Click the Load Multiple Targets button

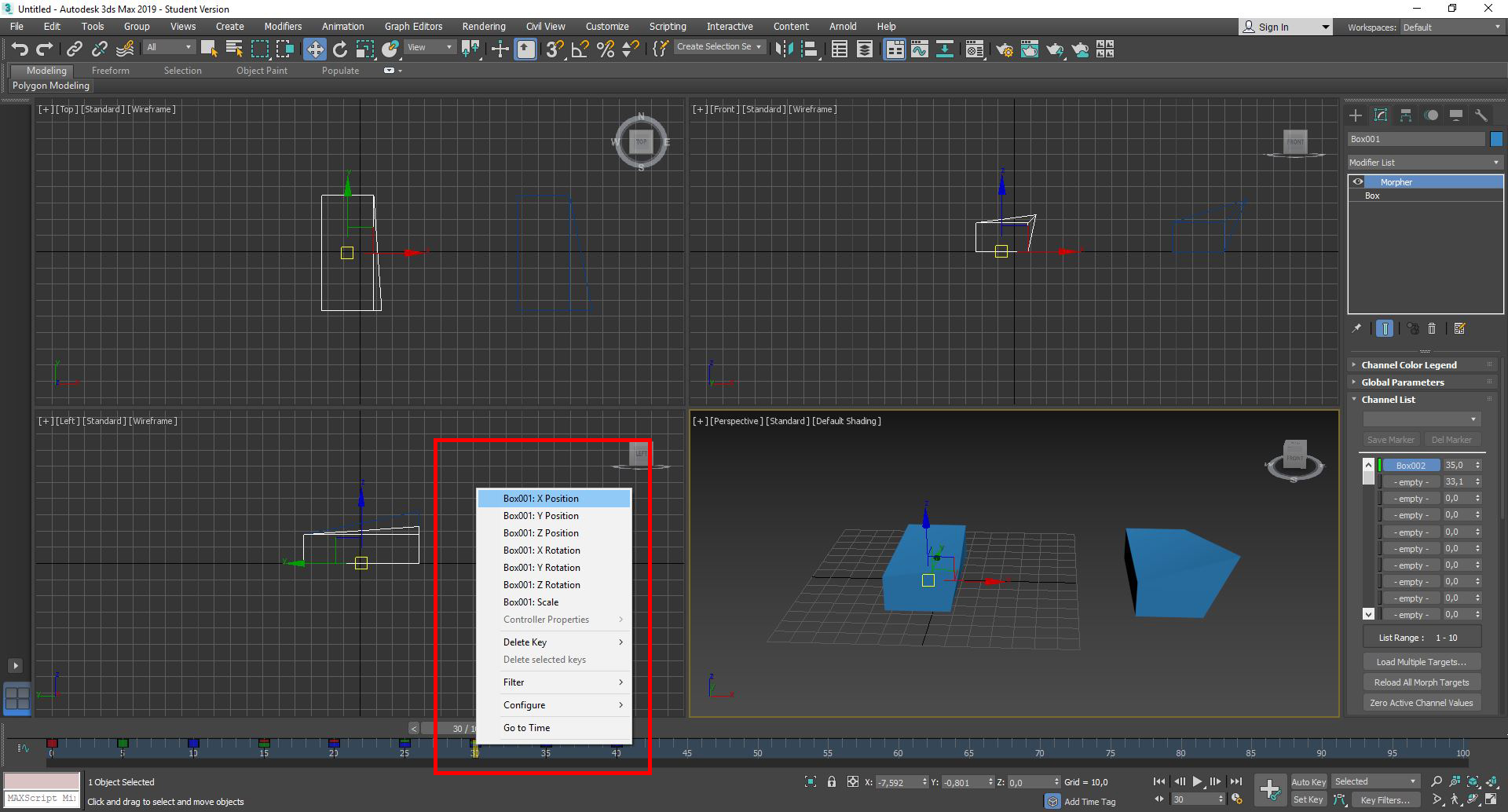(1421, 661)
